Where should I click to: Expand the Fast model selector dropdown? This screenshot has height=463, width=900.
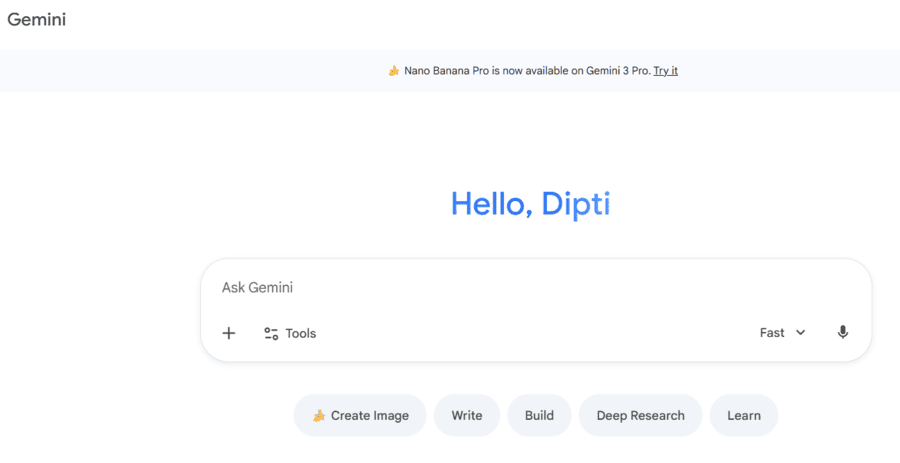783,333
